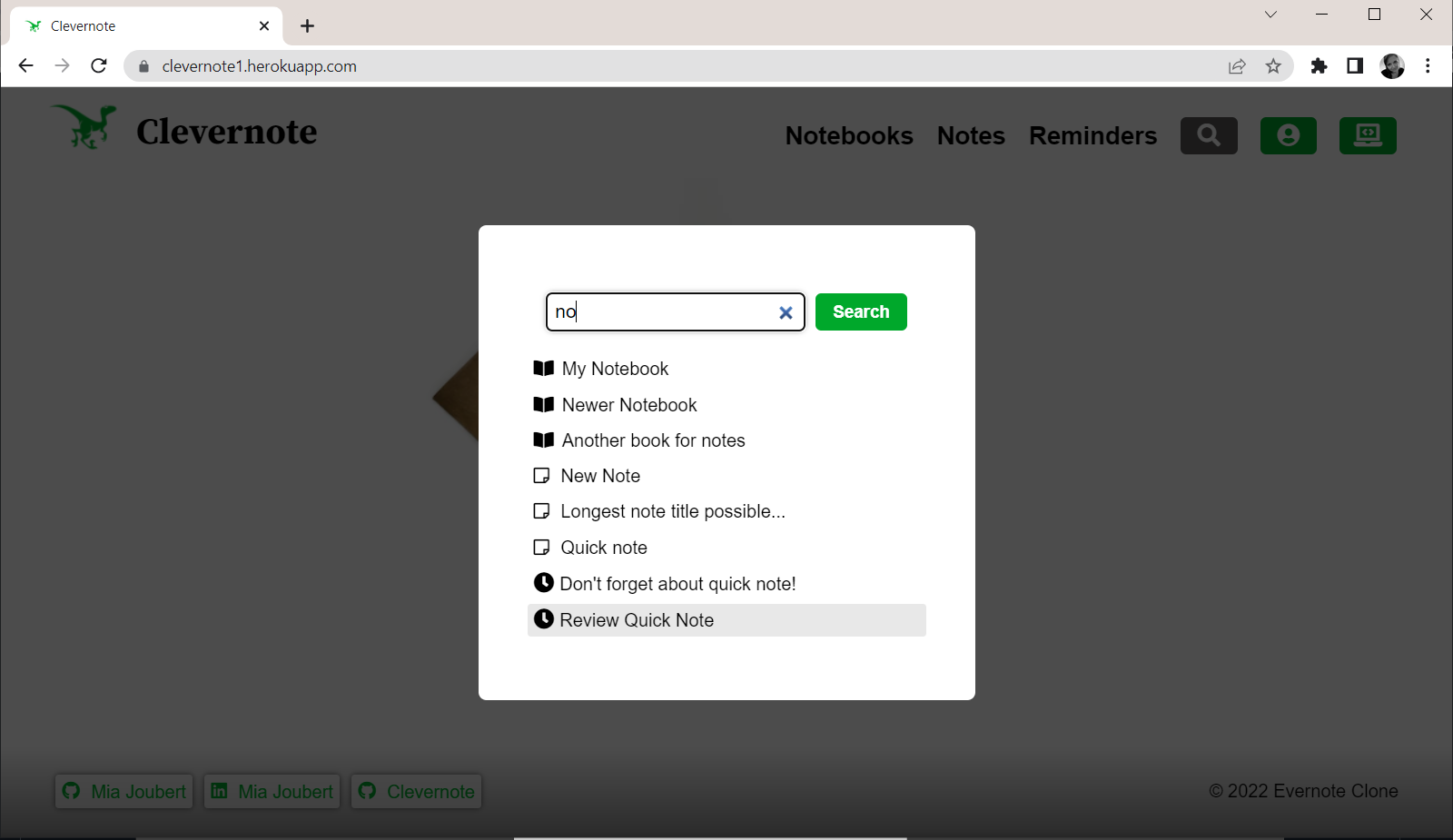Select the Clevernote browser tab
The width and height of the screenshot is (1453, 840).
[145, 26]
